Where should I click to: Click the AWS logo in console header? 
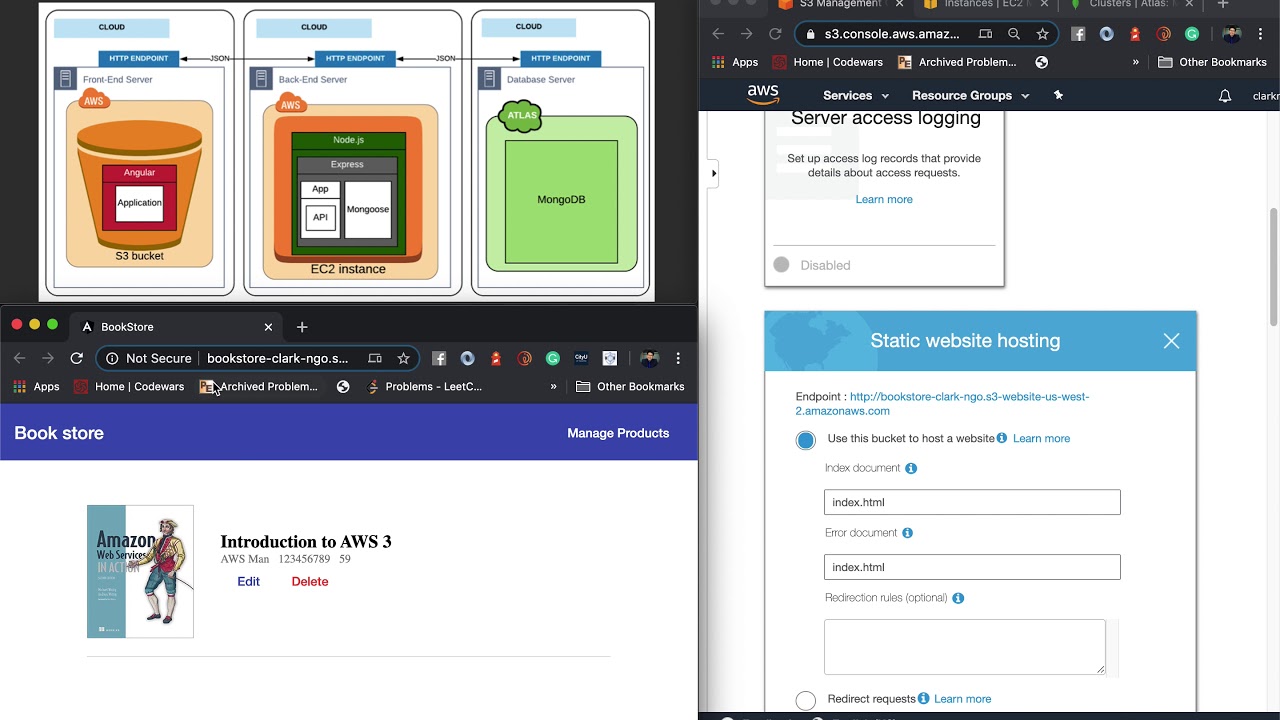coord(762,94)
